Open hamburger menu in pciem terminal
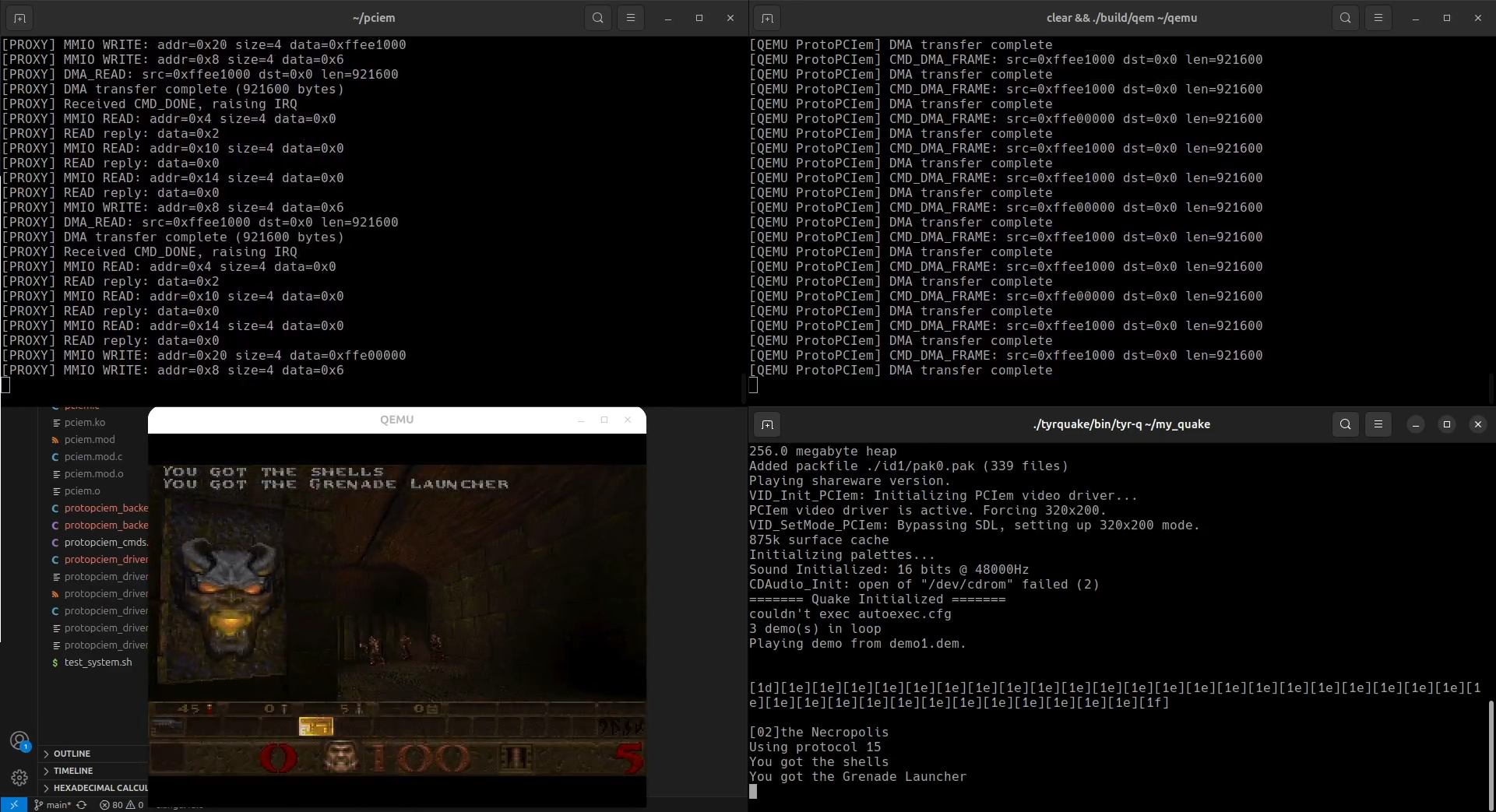Image resolution: width=1496 pixels, height=812 pixels. (x=630, y=18)
